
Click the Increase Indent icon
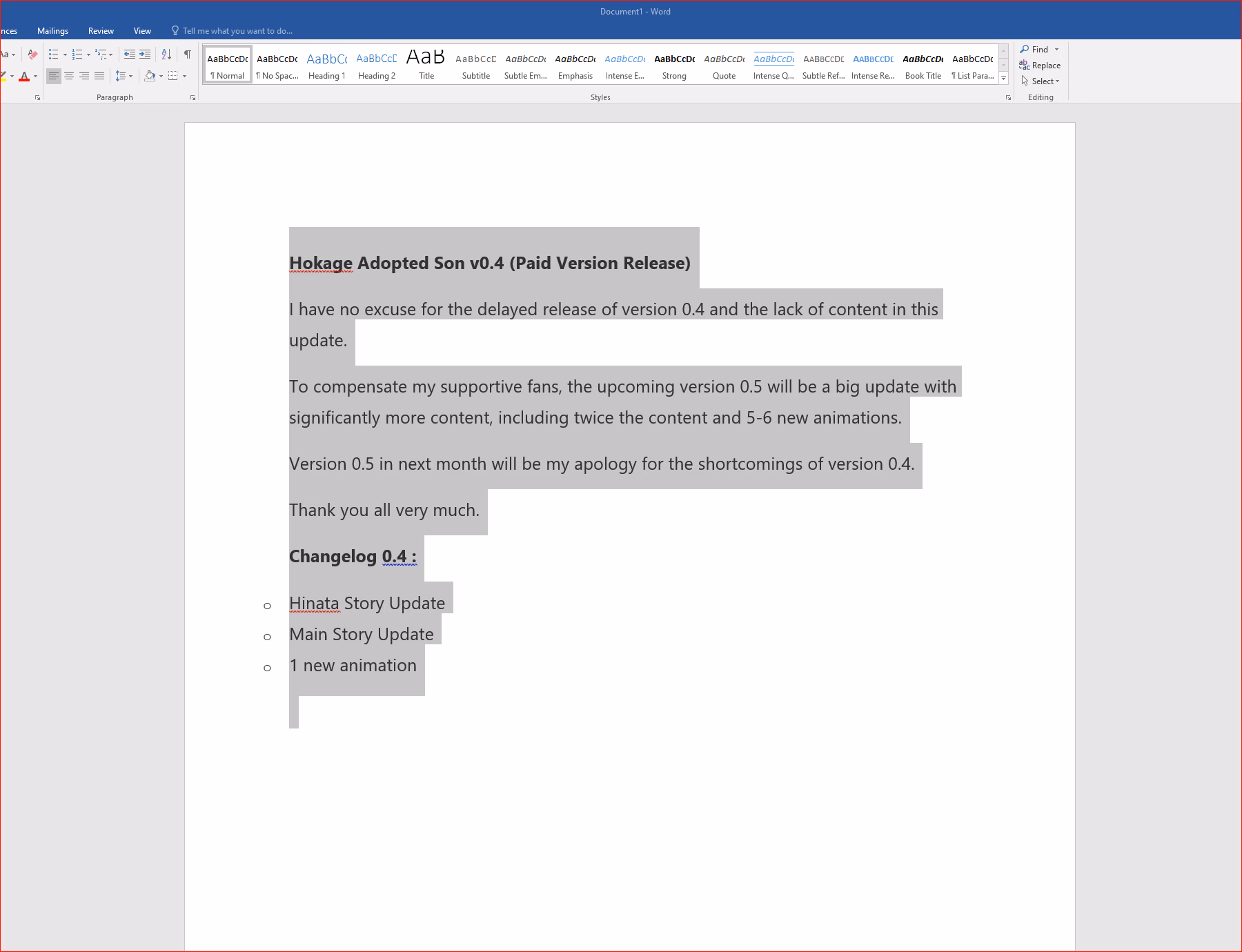point(145,54)
